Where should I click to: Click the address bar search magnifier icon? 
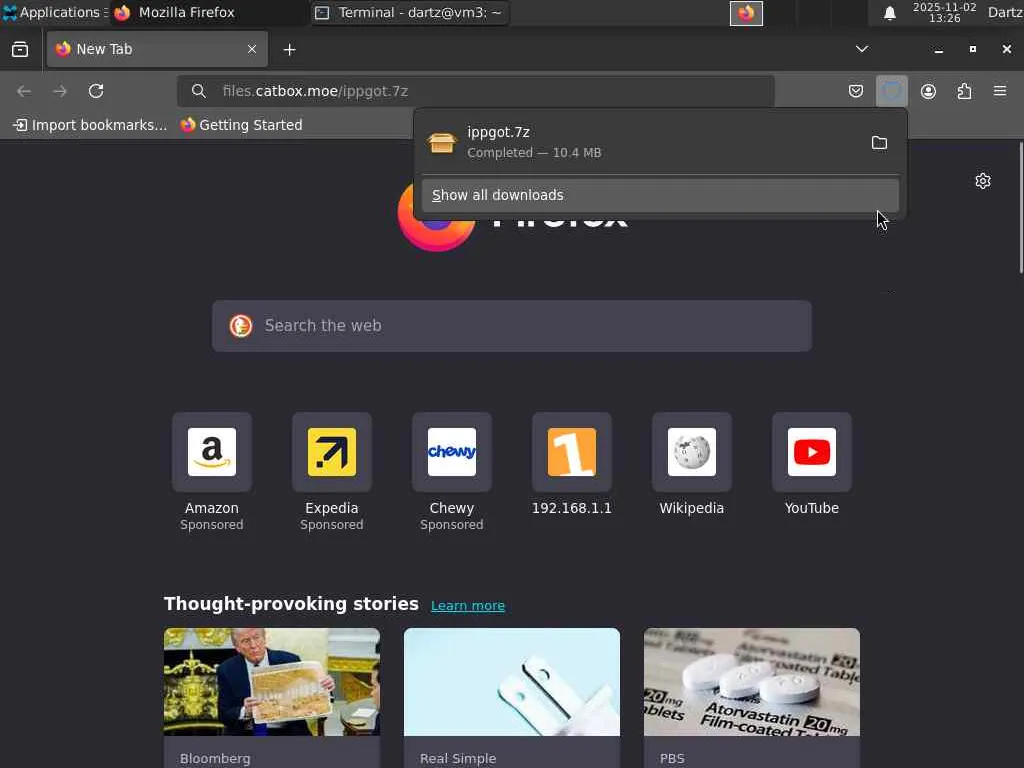199,91
